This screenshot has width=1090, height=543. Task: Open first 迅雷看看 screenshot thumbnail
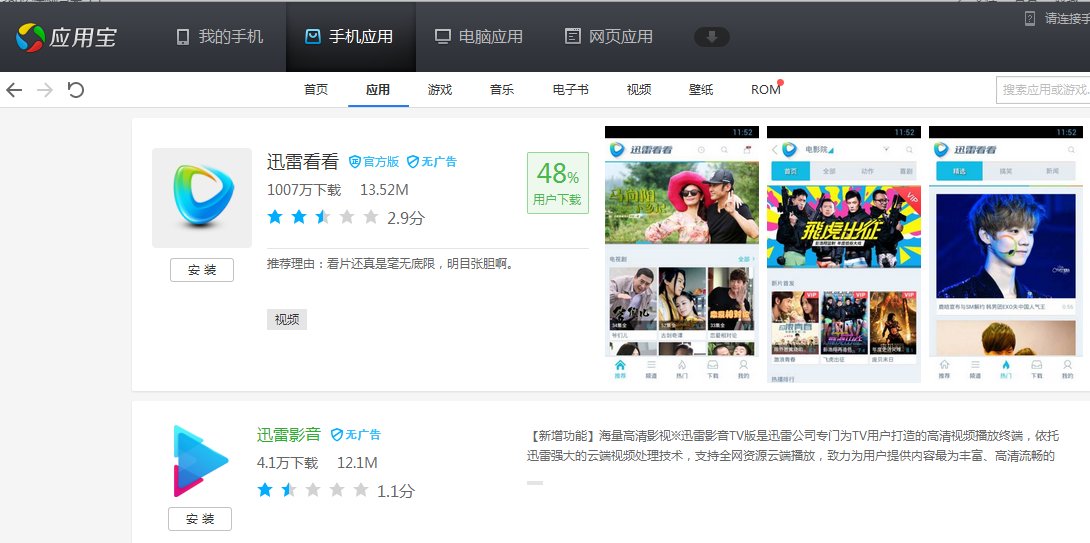(x=682, y=254)
